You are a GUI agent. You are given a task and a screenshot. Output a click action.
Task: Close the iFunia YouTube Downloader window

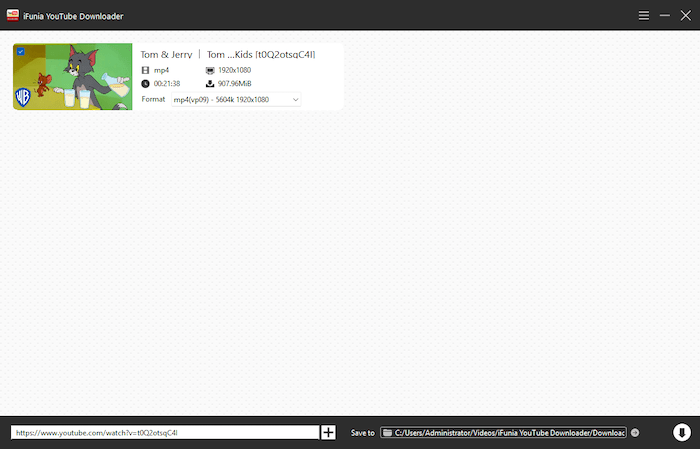[x=685, y=15]
